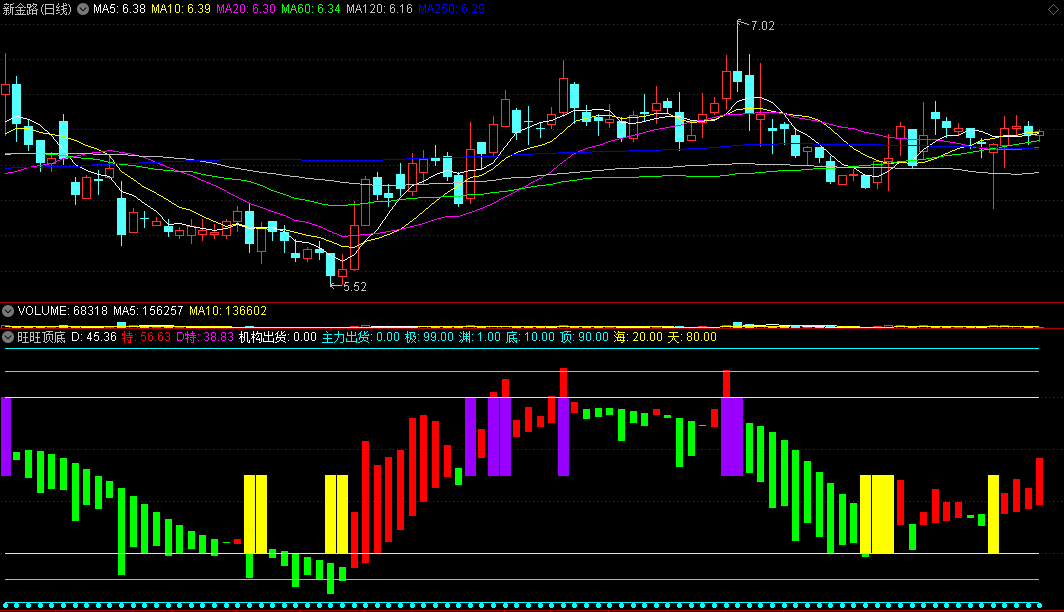Open the dropdown arrow beside 新金路(日线)
This screenshot has height=612, width=1064.
83,9
